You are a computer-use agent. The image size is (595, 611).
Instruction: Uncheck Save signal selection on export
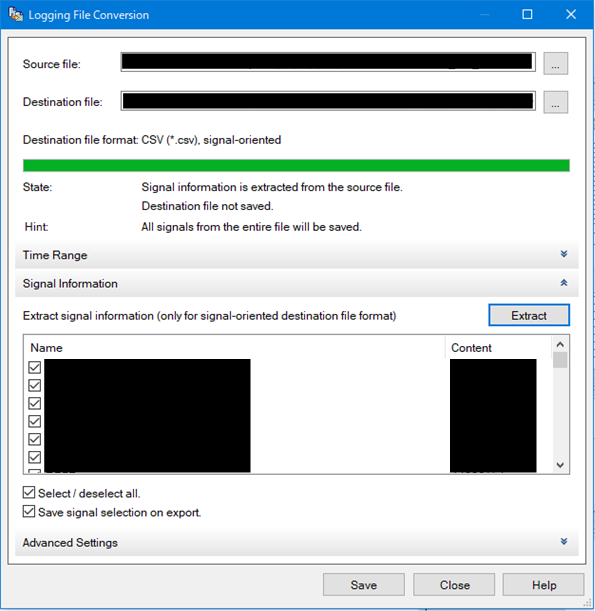(x=29, y=511)
